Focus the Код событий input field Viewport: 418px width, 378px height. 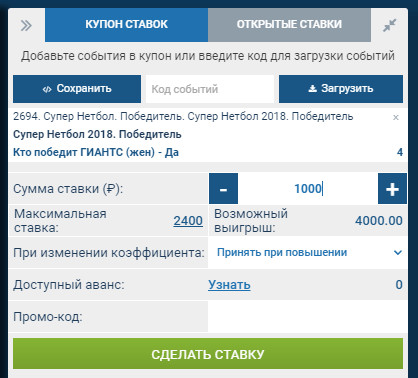[x=210, y=89]
